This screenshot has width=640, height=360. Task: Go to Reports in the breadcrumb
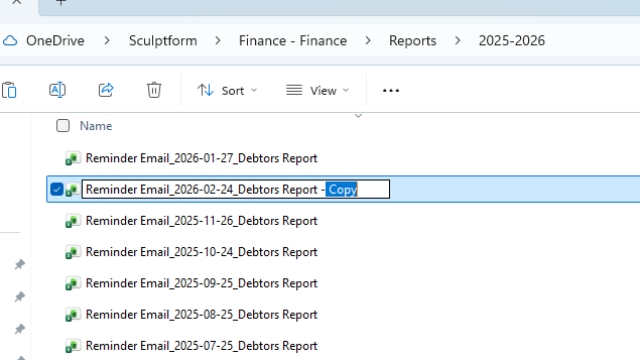click(412, 40)
